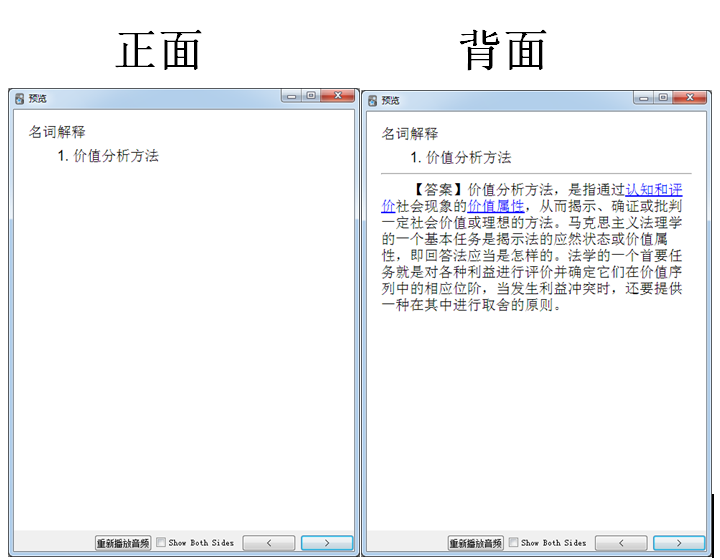
Task: Click replay audio button in right preview window
Action: tap(475, 543)
